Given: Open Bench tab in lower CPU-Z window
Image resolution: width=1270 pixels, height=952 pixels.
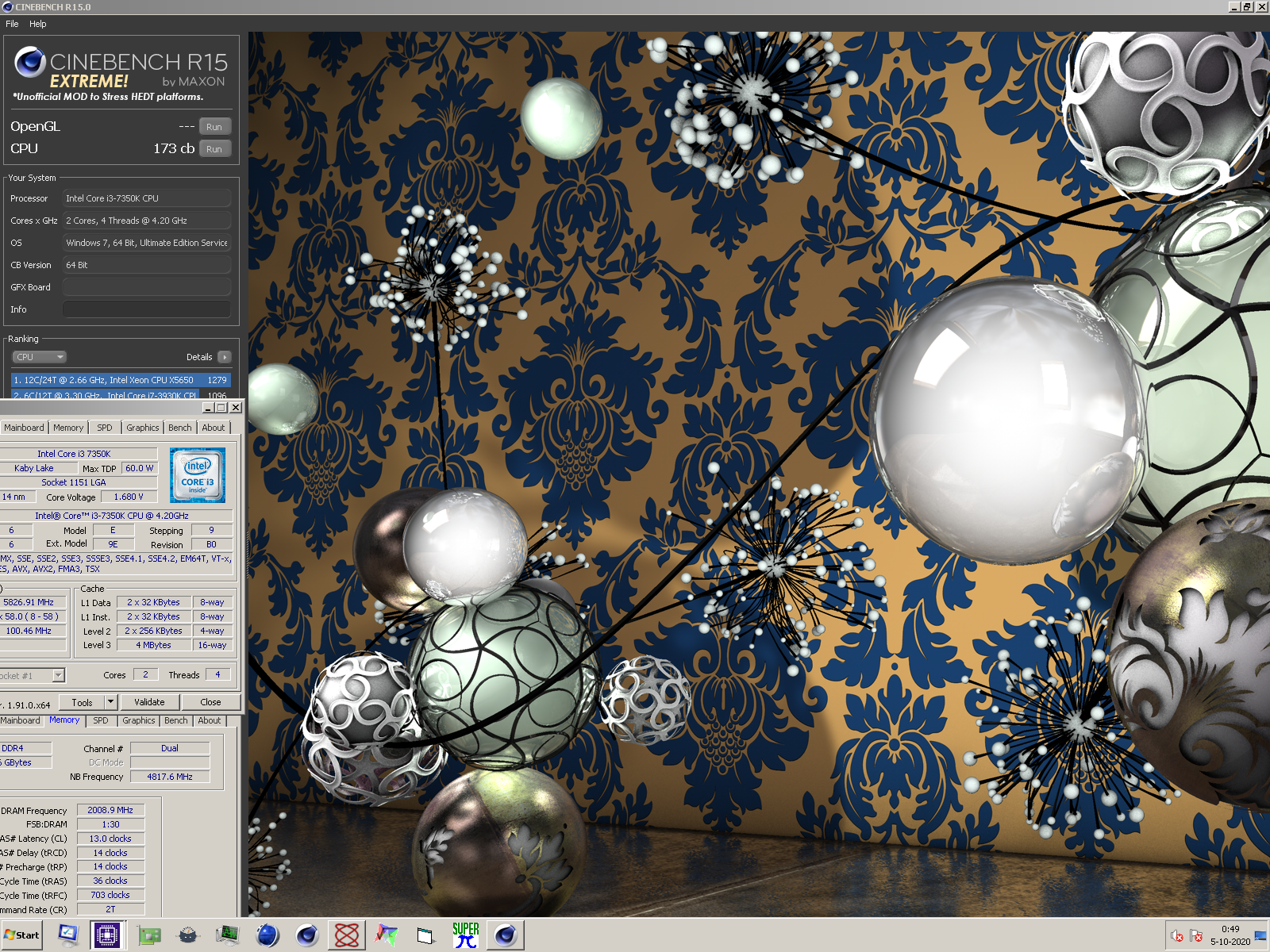Looking at the screenshot, I should (x=176, y=720).
